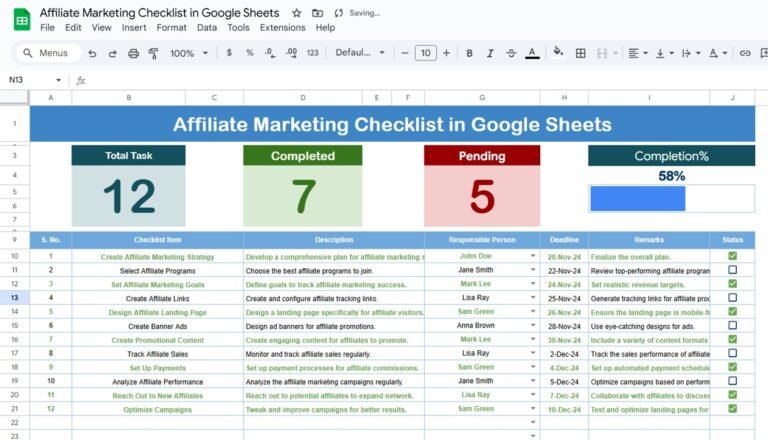Screen dimensions: 768x440
Task: Open the borders tool
Action: 580,53
